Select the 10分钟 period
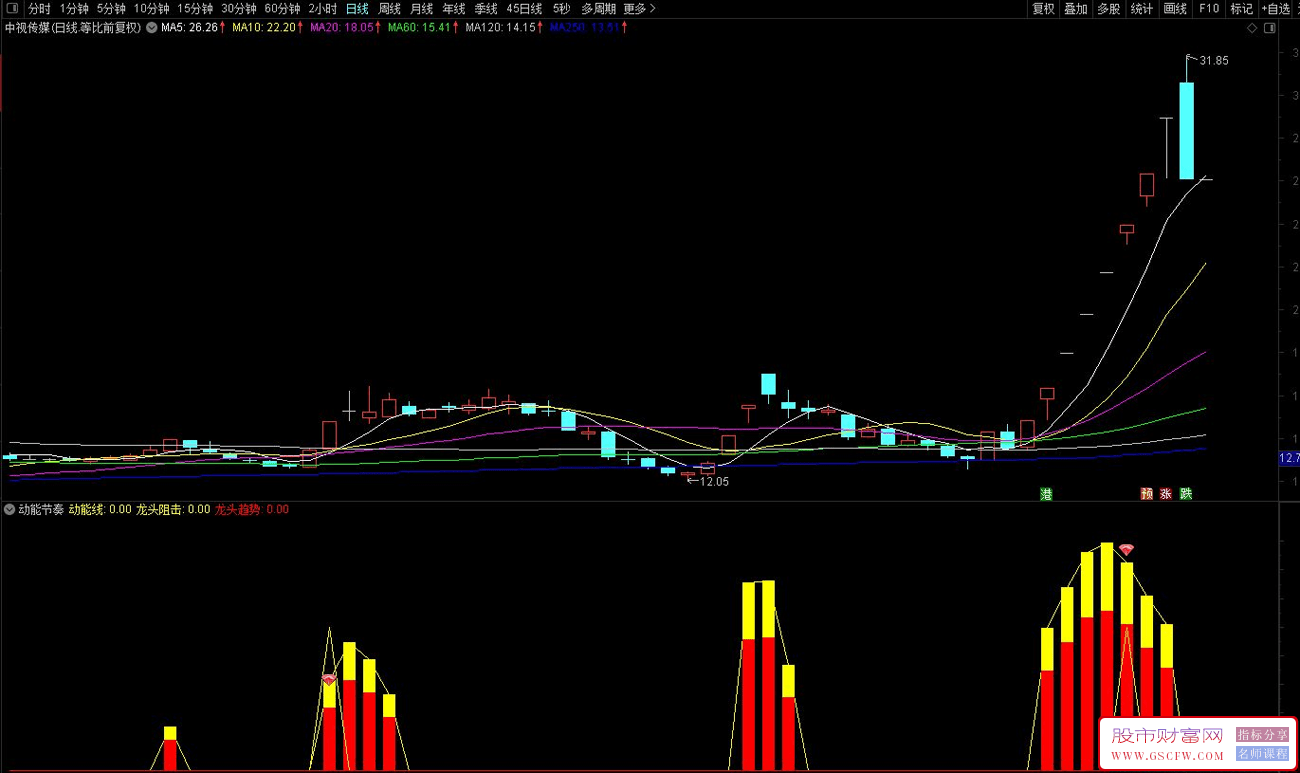This screenshot has width=1300, height=773. coord(151,9)
